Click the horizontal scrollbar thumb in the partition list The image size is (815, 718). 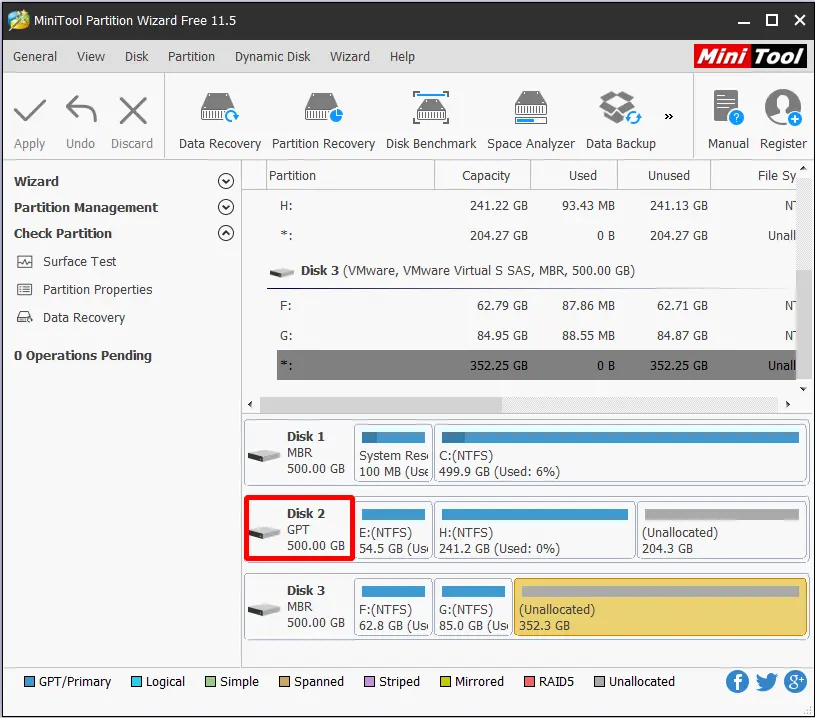381,404
